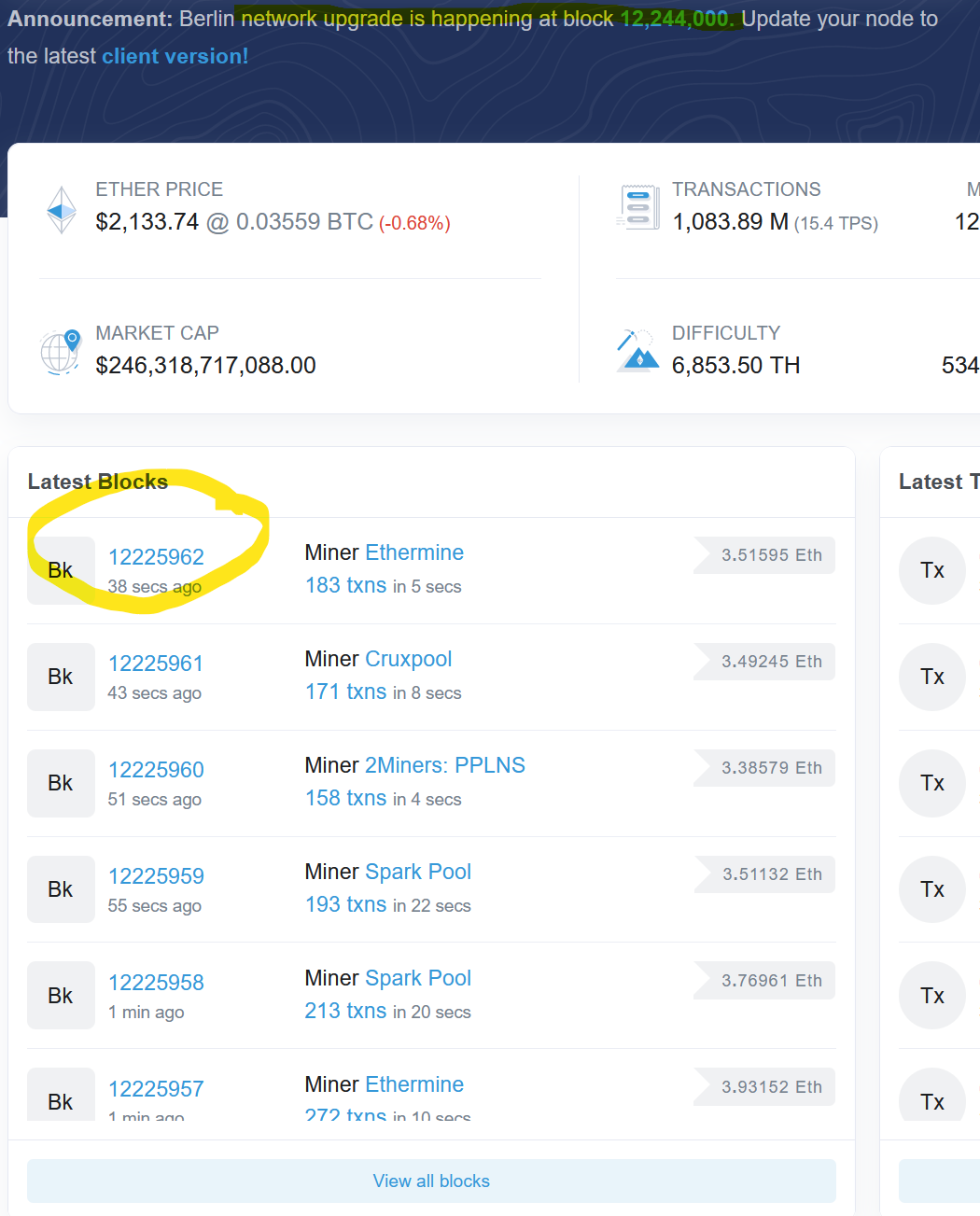Click the Transactions server icon
This screenshot has width=980, height=1216.
pyautogui.click(x=638, y=206)
